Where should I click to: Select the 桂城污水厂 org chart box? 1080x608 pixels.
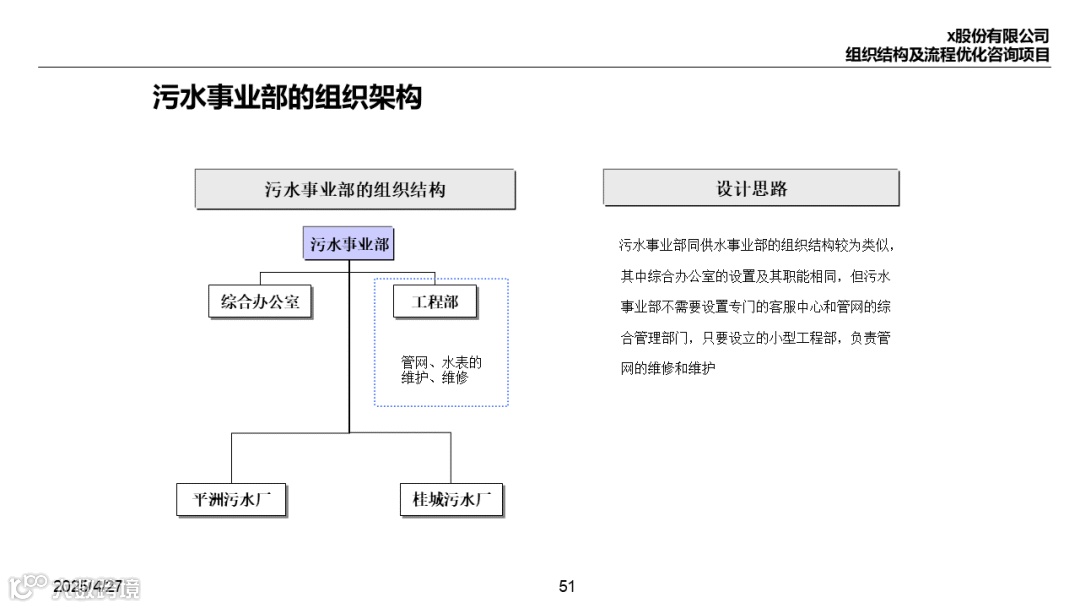[x=451, y=500]
